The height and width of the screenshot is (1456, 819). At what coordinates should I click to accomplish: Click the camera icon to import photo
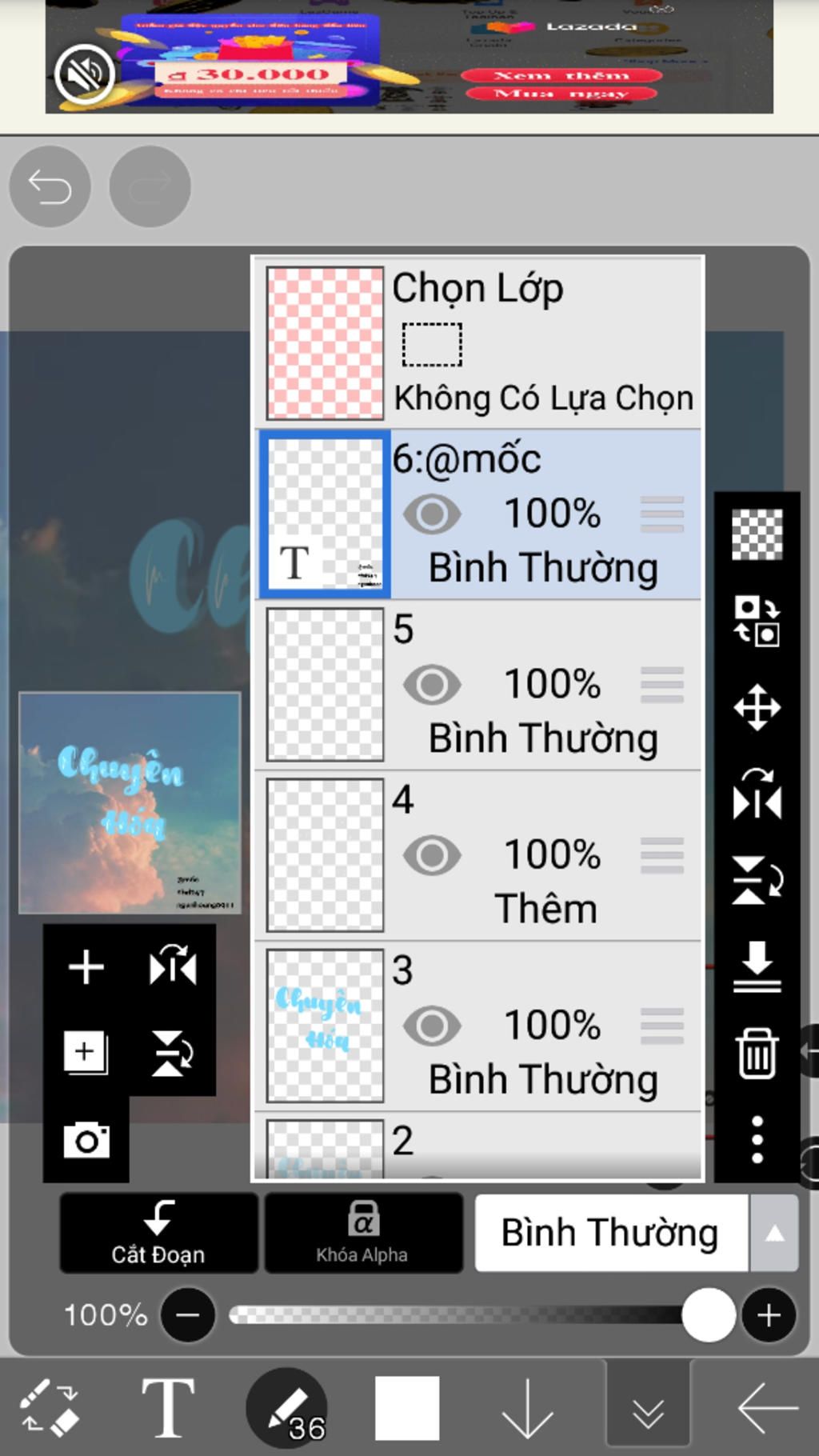[x=86, y=1140]
